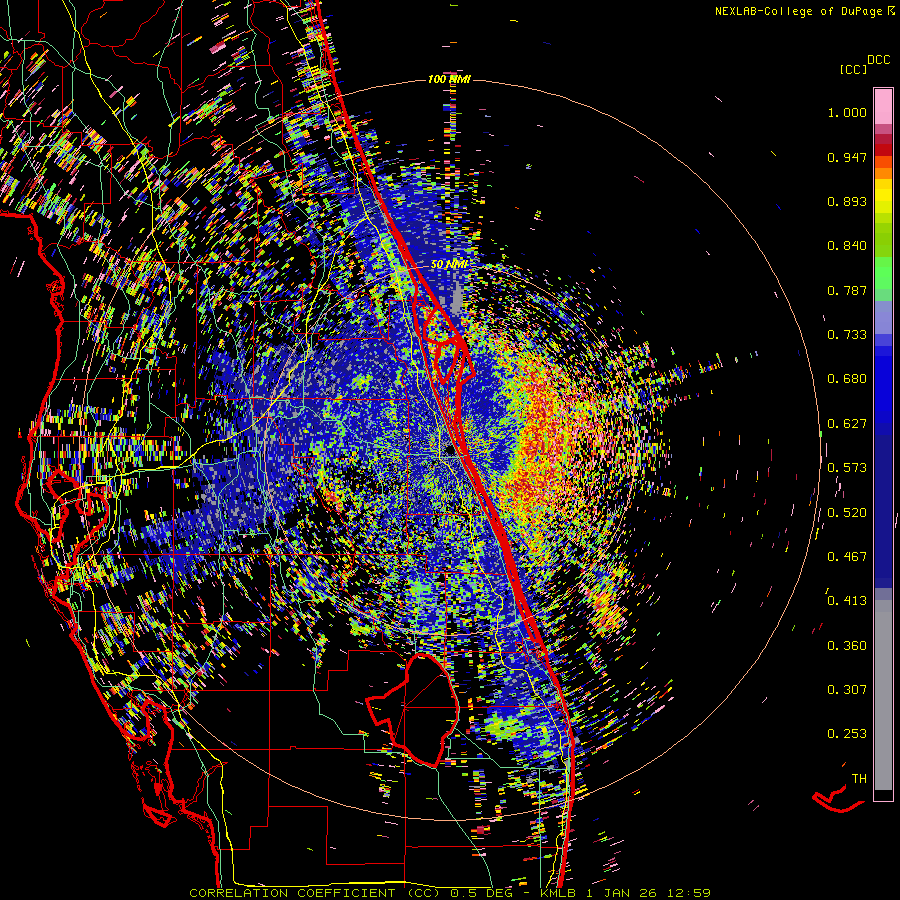Viewport: 900px width, 900px height.
Task: Click the KMLB 1 JAN 26 12:59 timestamp text
Action: coord(625,893)
